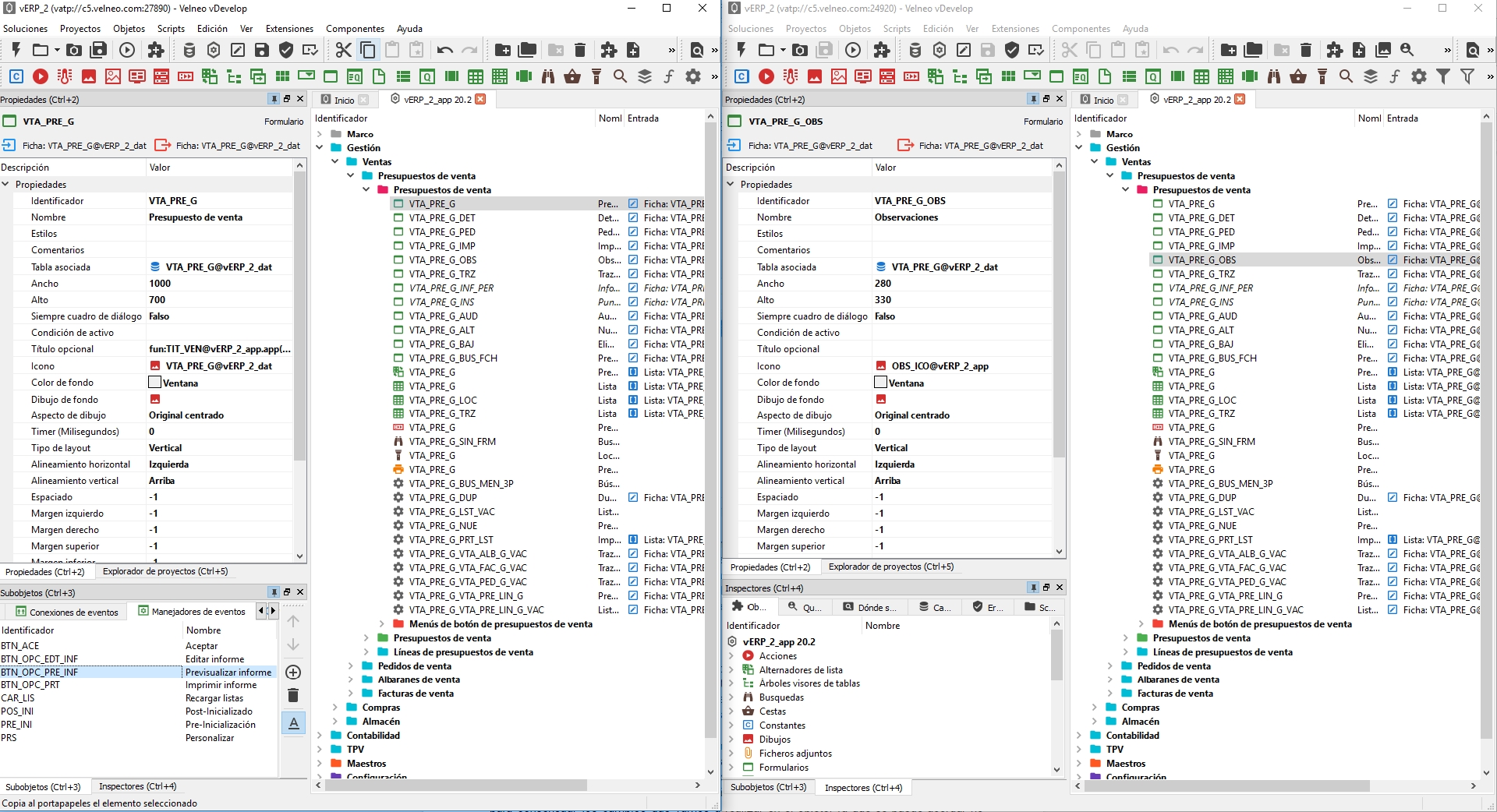1497x812 pixels.
Task: Click the scissors cut icon in left toolbar
Action: coord(343,51)
